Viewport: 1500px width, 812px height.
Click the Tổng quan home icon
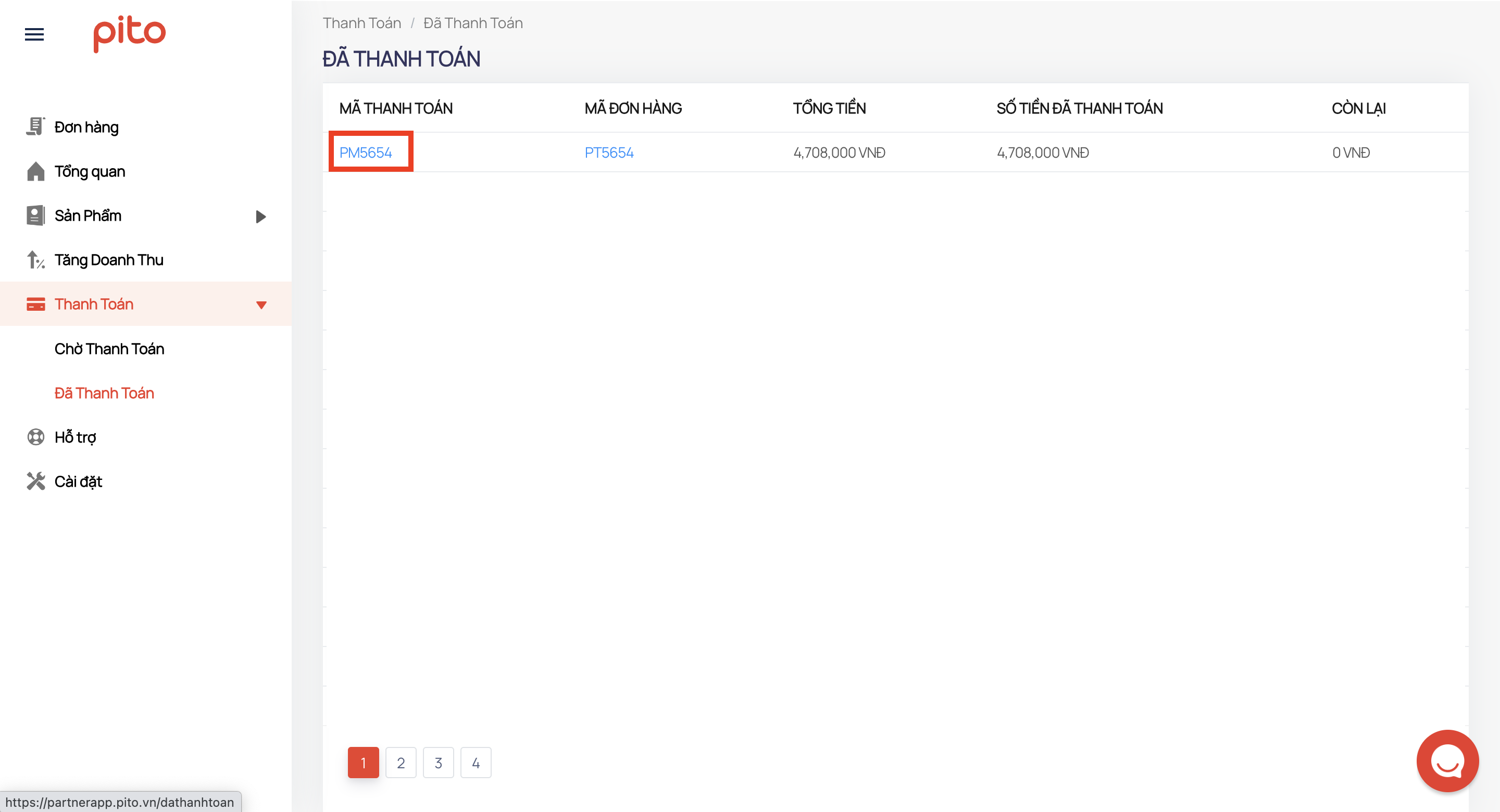[x=35, y=171]
